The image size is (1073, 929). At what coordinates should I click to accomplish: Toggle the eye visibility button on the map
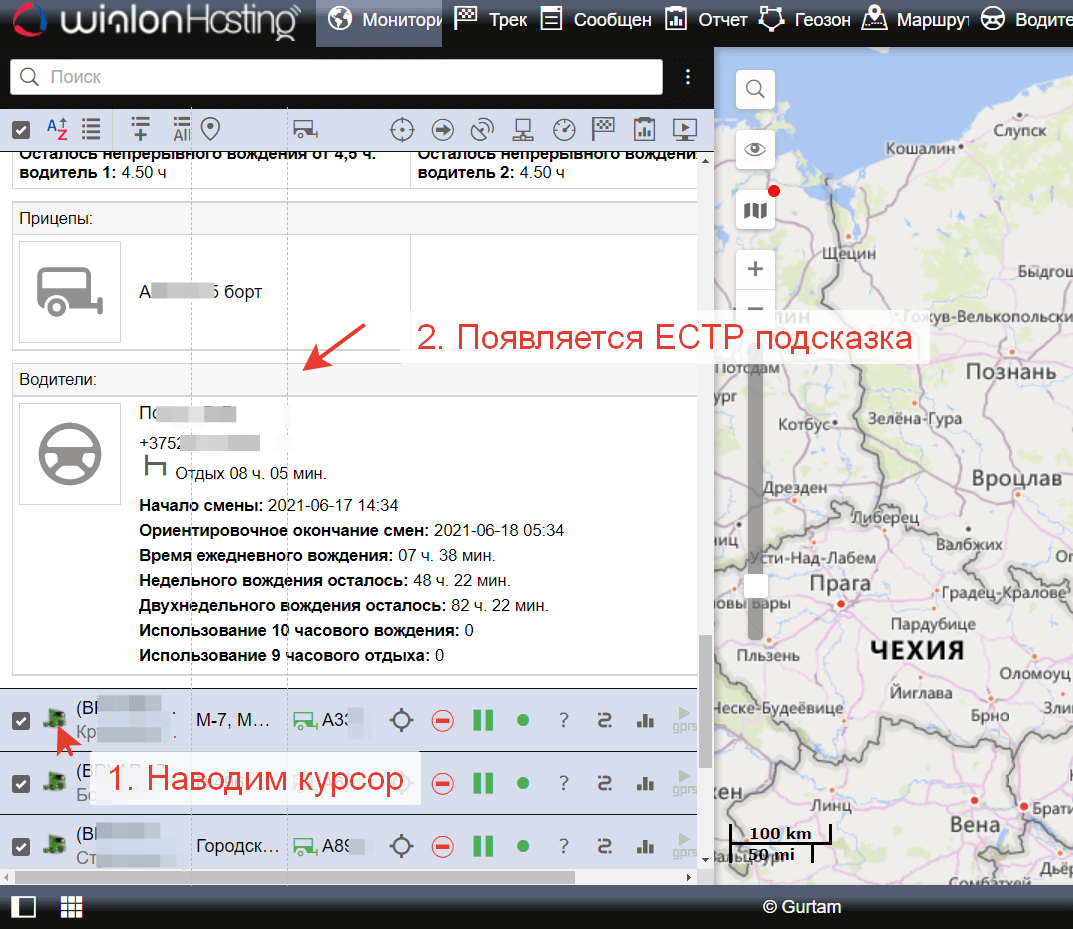755,150
